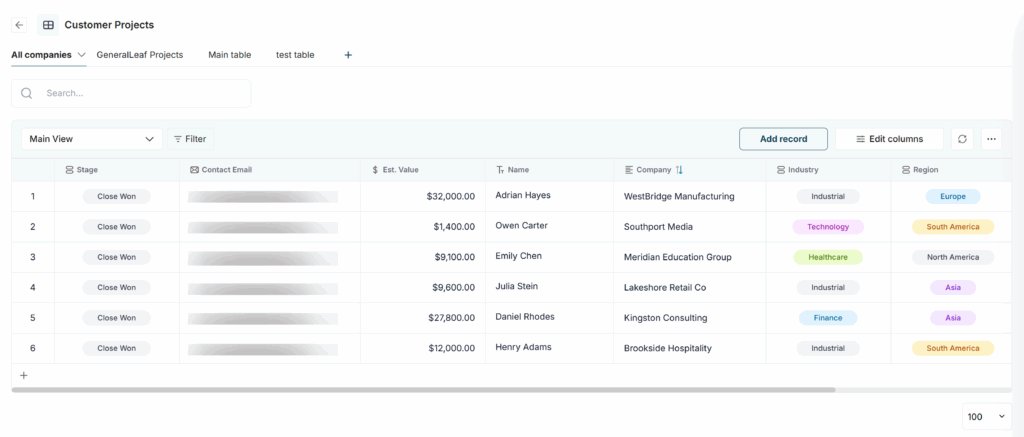Click the Edit columns button
1024x437 pixels.
click(x=889, y=139)
